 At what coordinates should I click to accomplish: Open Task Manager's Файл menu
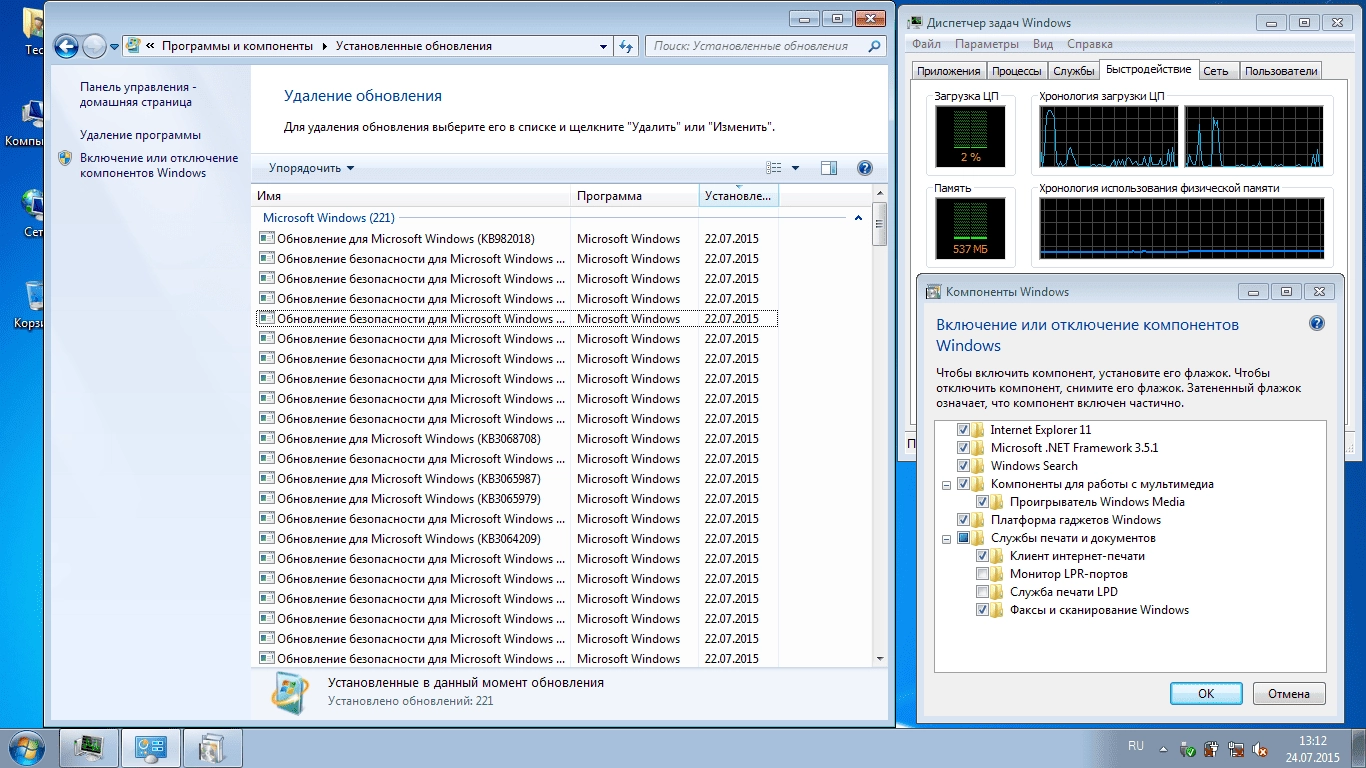pyautogui.click(x=926, y=44)
